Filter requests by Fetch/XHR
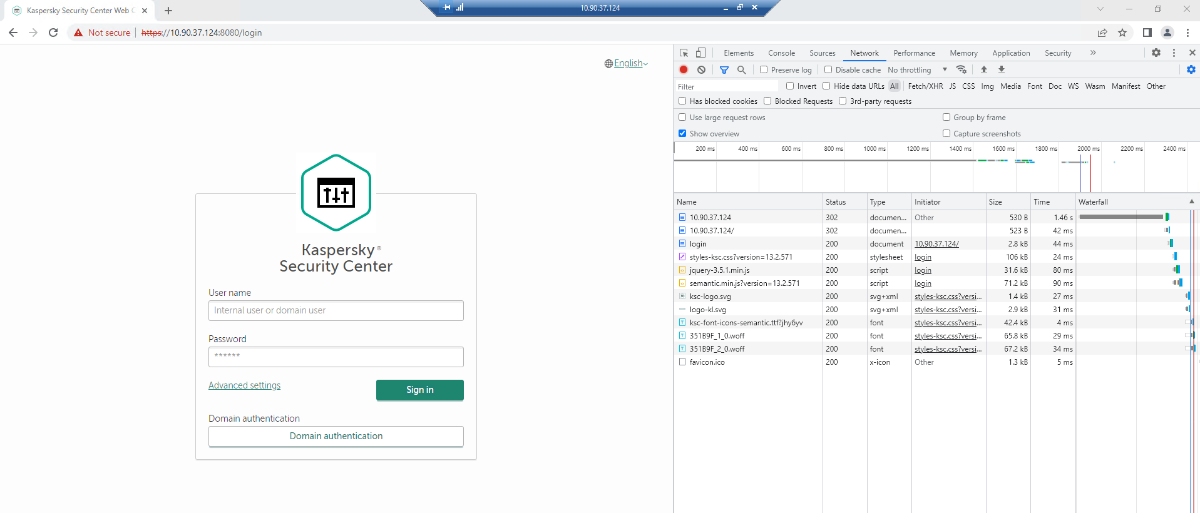The height and width of the screenshot is (513, 1200). (925, 86)
